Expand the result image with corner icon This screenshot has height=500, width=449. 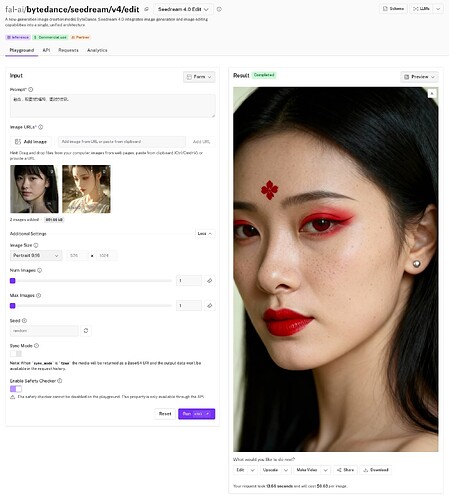[x=432, y=94]
